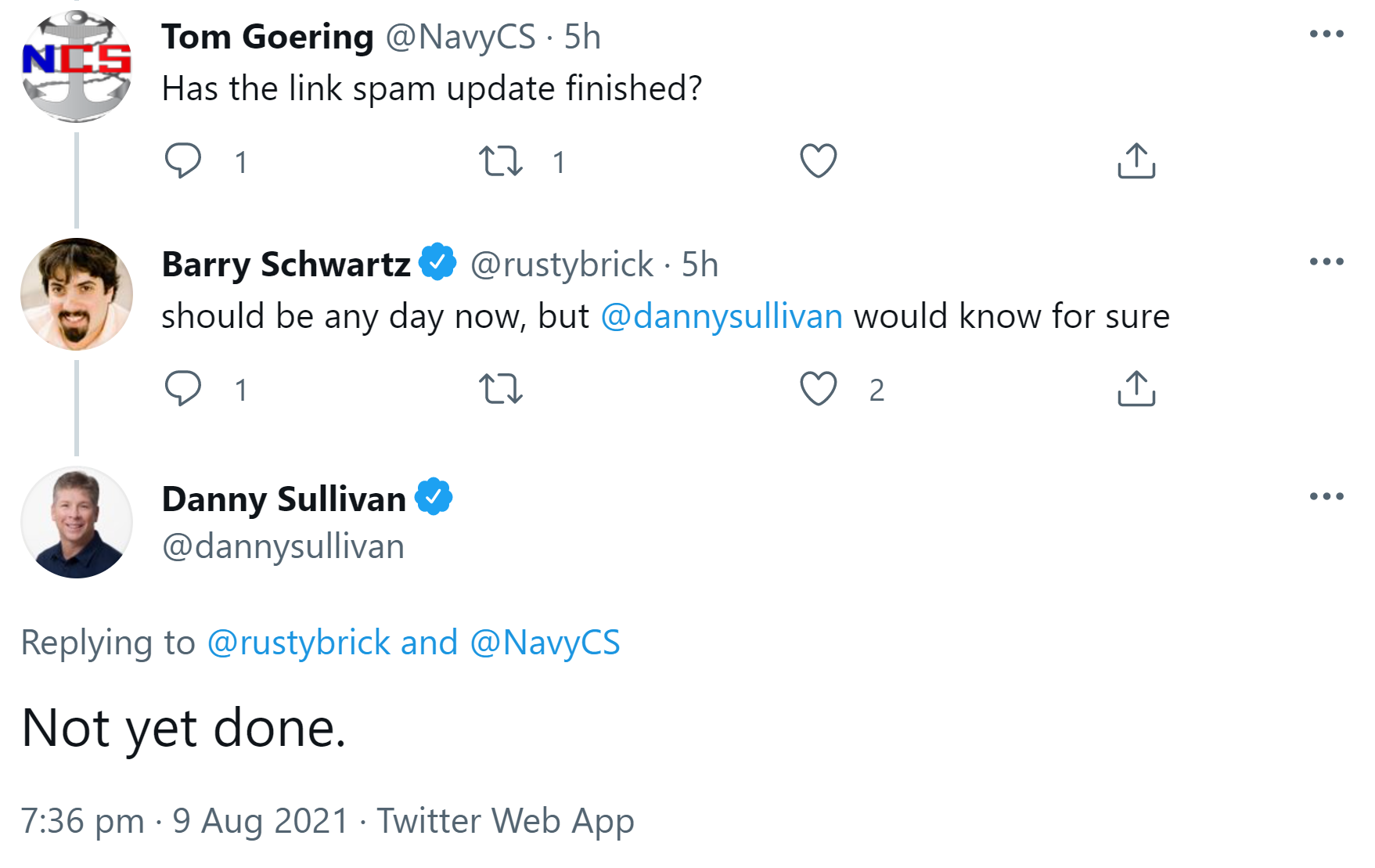Open Barry Schwartz's profile picture
The height and width of the screenshot is (868, 1375).
pyautogui.click(x=77, y=294)
